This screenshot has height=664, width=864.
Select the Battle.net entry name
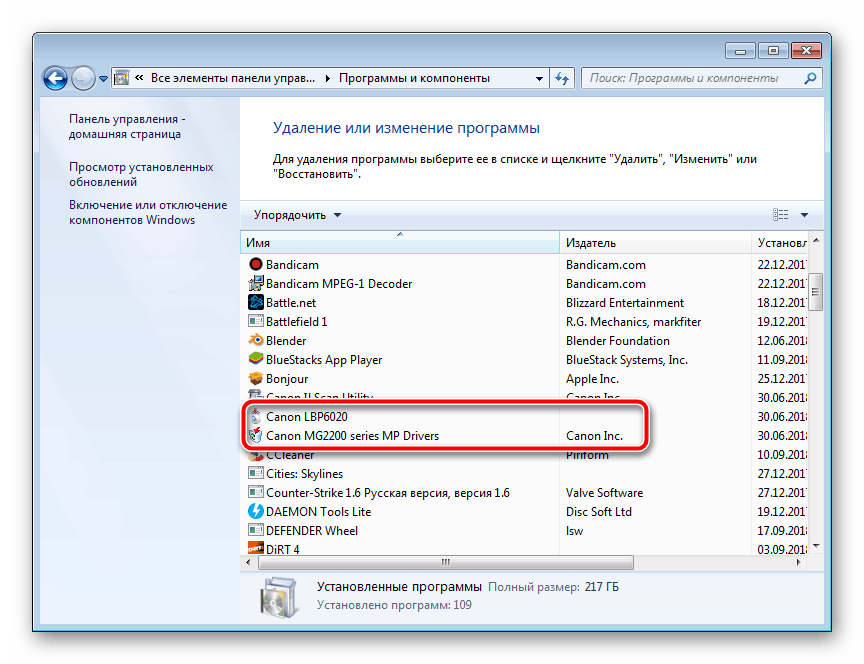click(x=291, y=303)
